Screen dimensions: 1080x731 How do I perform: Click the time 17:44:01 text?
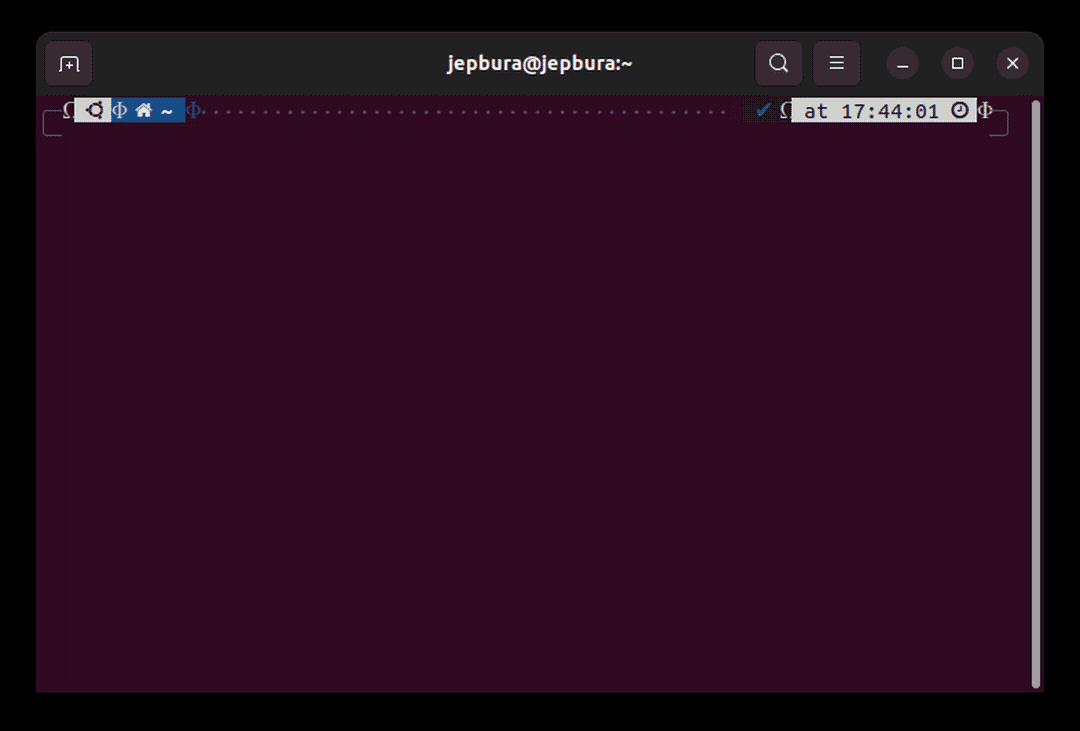tap(889, 111)
